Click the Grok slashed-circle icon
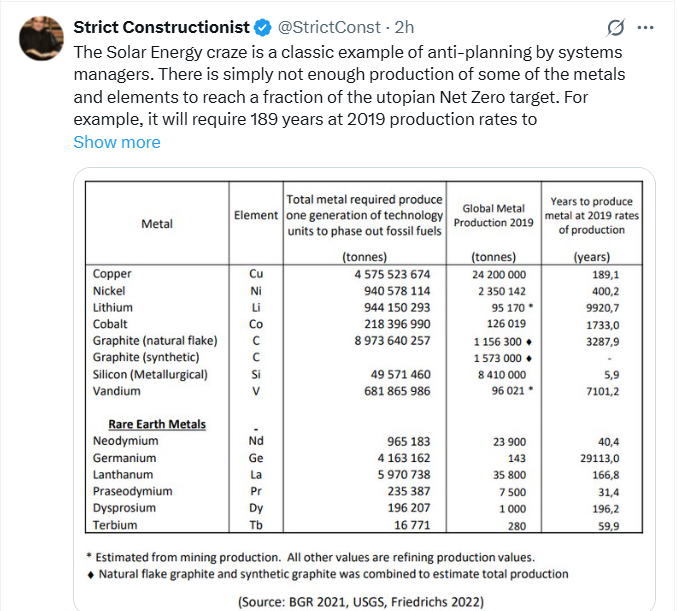This screenshot has width=677, height=611. pyautogui.click(x=617, y=27)
